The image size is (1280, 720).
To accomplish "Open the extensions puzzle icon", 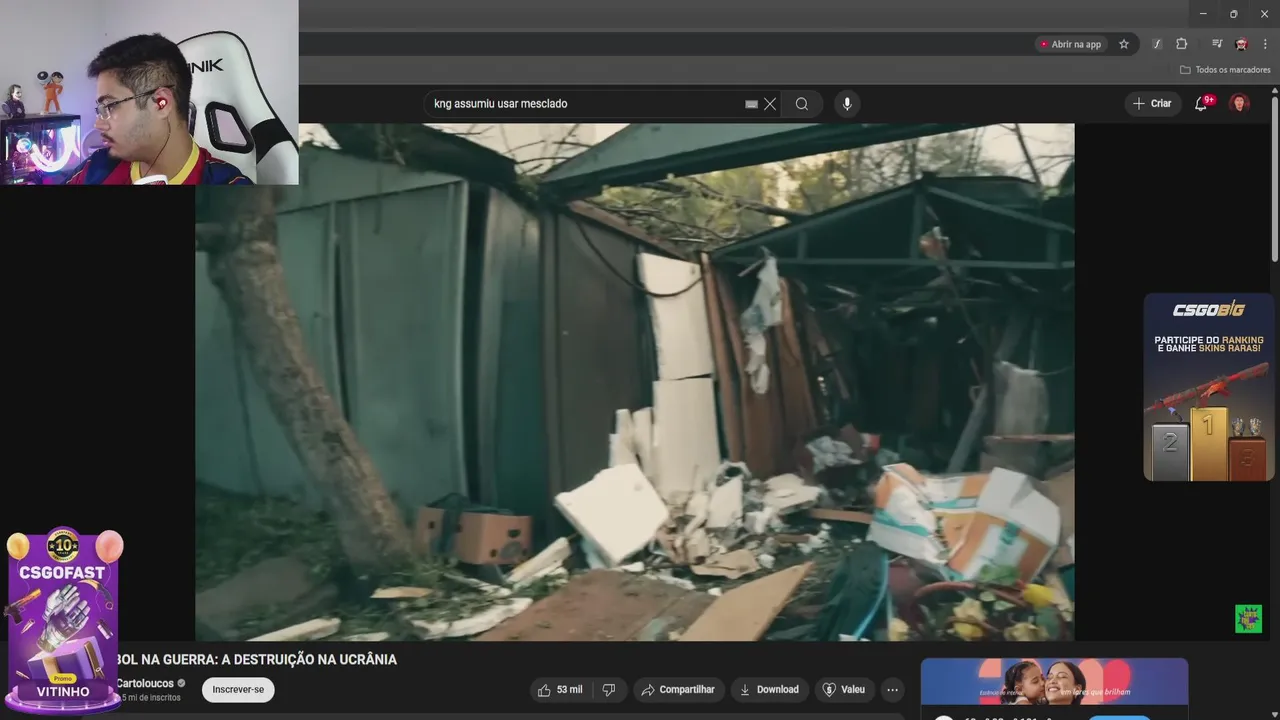I will 1181,44.
